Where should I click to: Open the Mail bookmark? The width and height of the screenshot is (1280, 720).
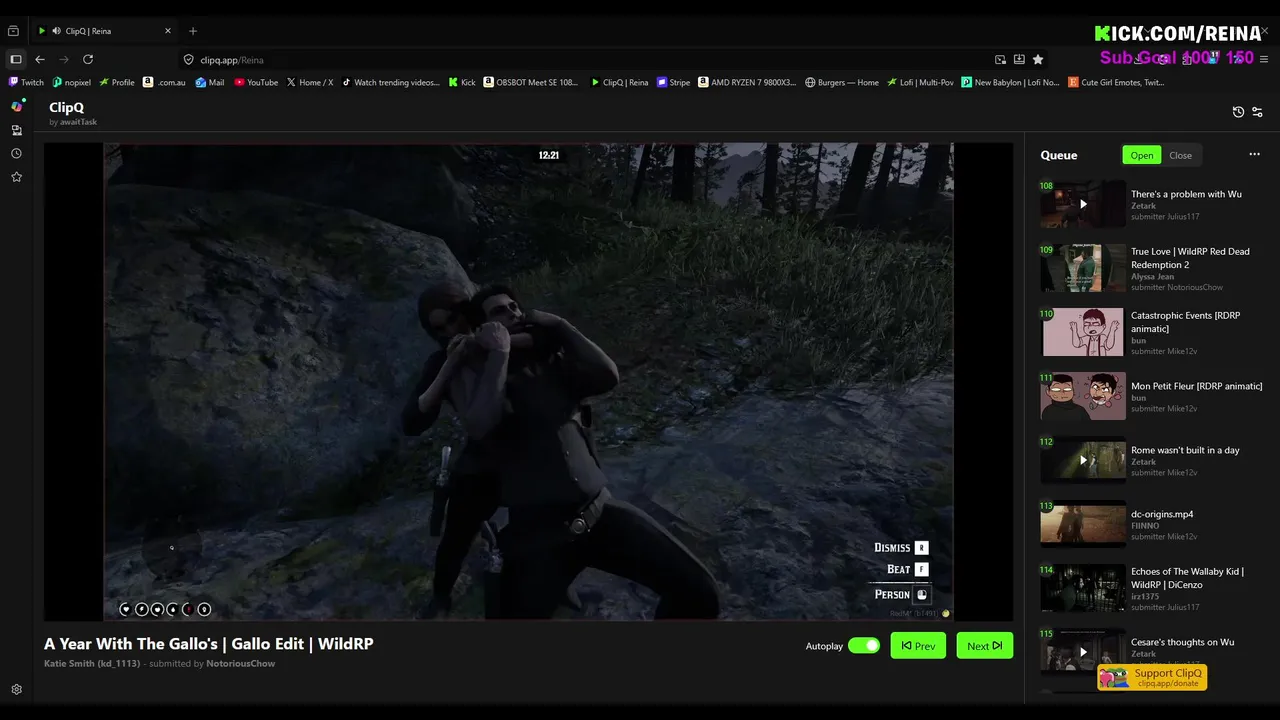(210, 82)
